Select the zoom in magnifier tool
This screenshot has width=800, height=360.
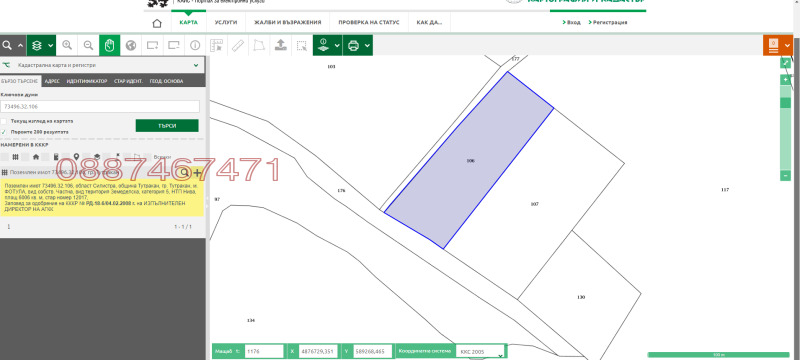pyautogui.click(x=67, y=45)
